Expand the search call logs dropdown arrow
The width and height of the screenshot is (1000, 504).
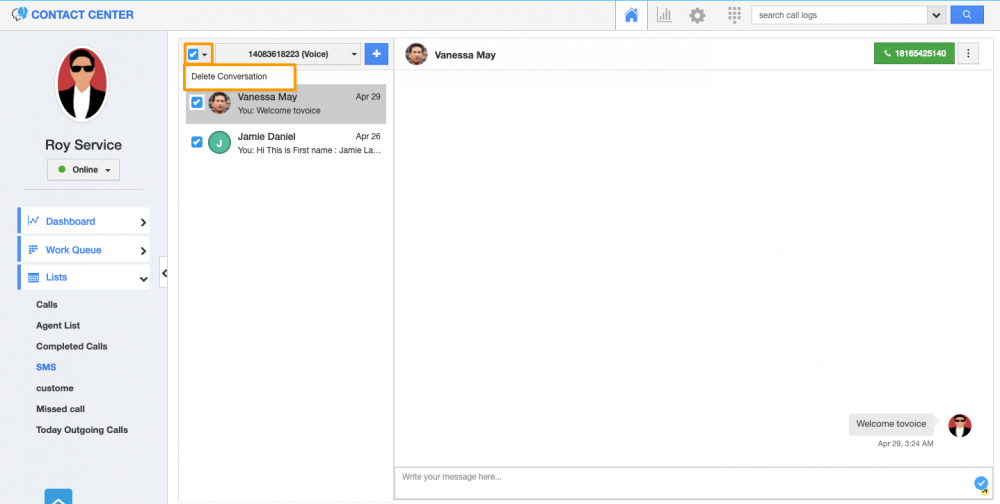[937, 15]
